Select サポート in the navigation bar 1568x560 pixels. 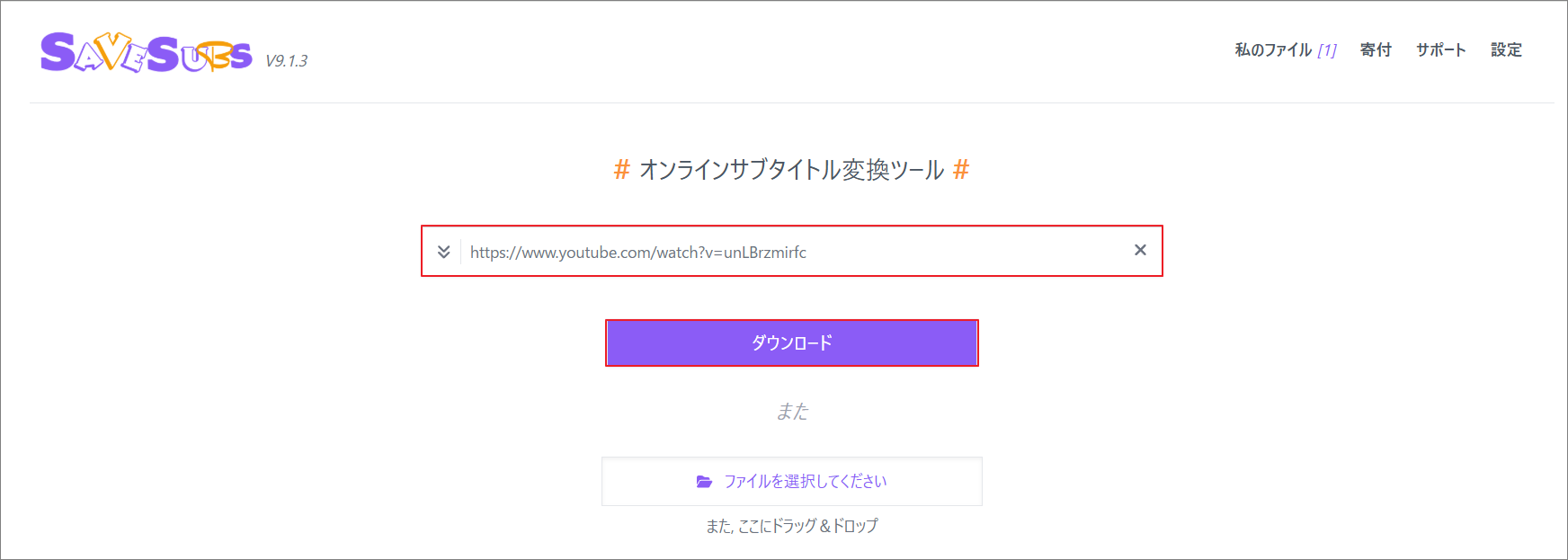point(1439,50)
